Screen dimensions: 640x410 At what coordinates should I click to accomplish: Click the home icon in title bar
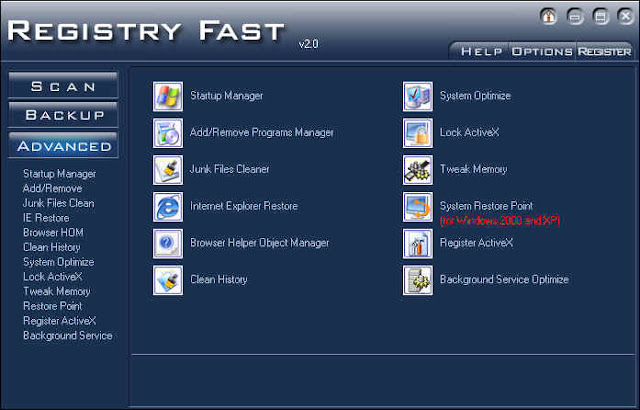(548, 17)
